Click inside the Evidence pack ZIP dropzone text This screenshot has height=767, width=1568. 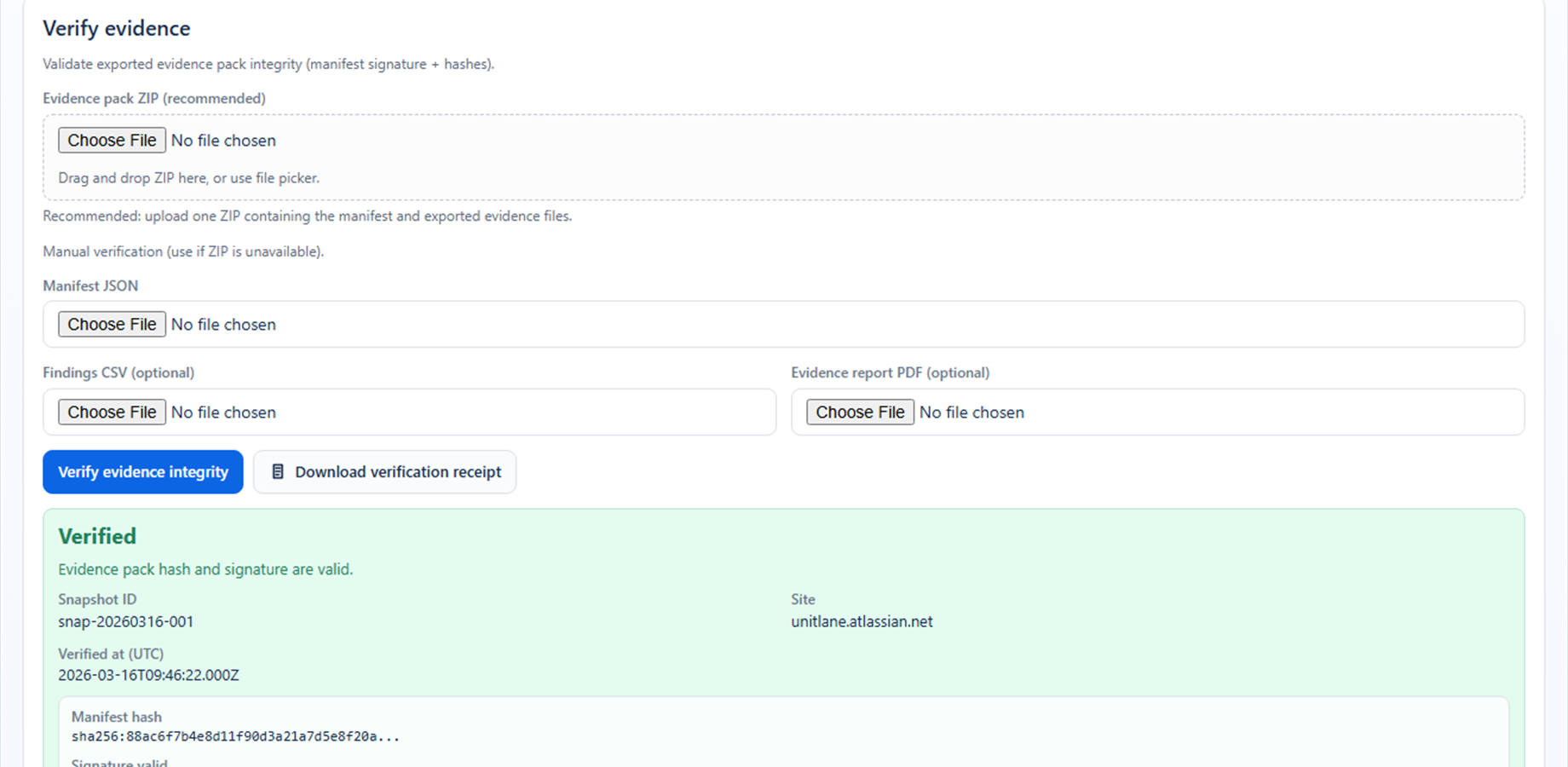189,177
